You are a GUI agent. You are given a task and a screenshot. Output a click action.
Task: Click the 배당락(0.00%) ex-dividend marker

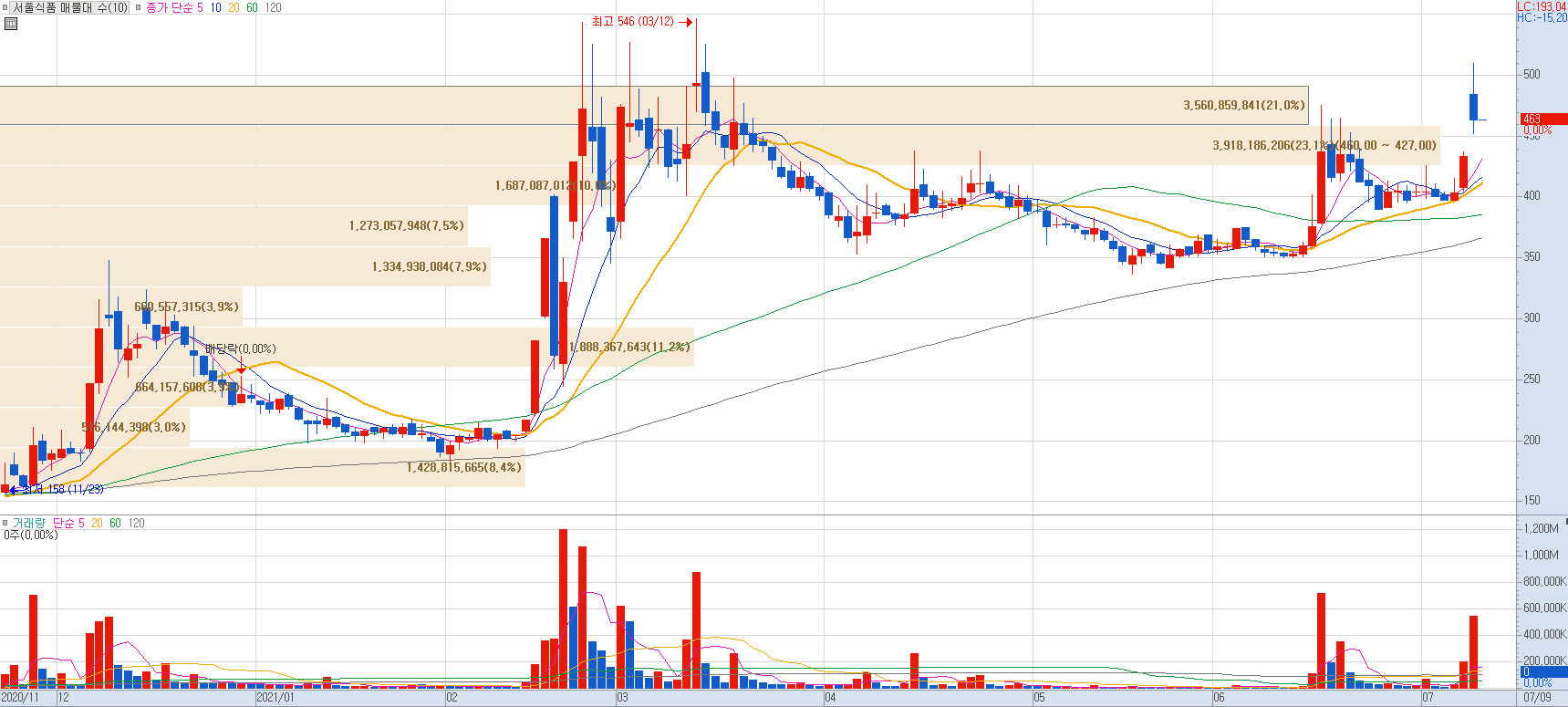click(240, 348)
